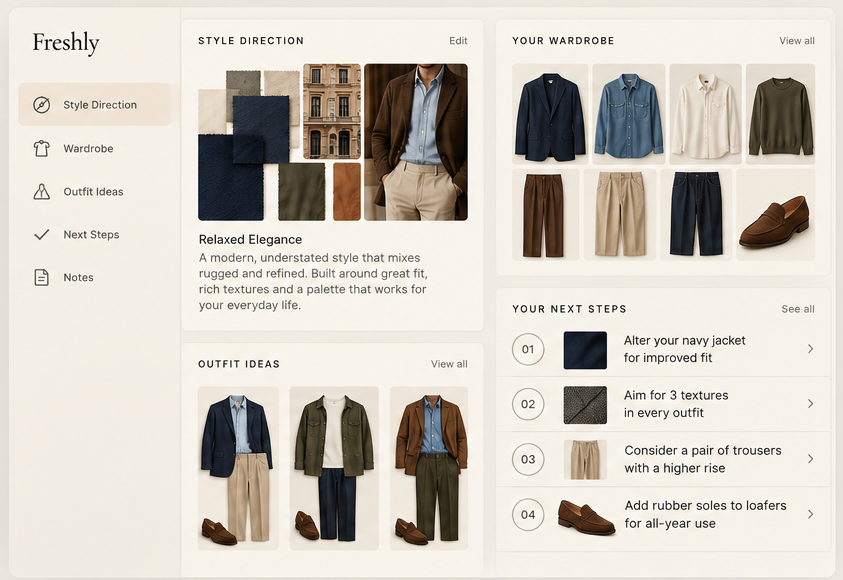Click the navy fabric thumbnail in step 01

tap(585, 350)
